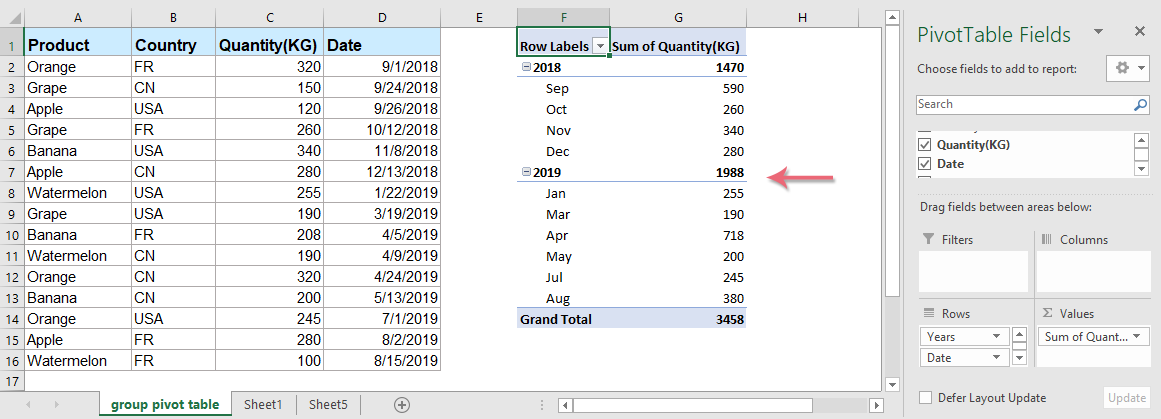
Task: Switch to the Sheet5 tab
Action: [328, 405]
